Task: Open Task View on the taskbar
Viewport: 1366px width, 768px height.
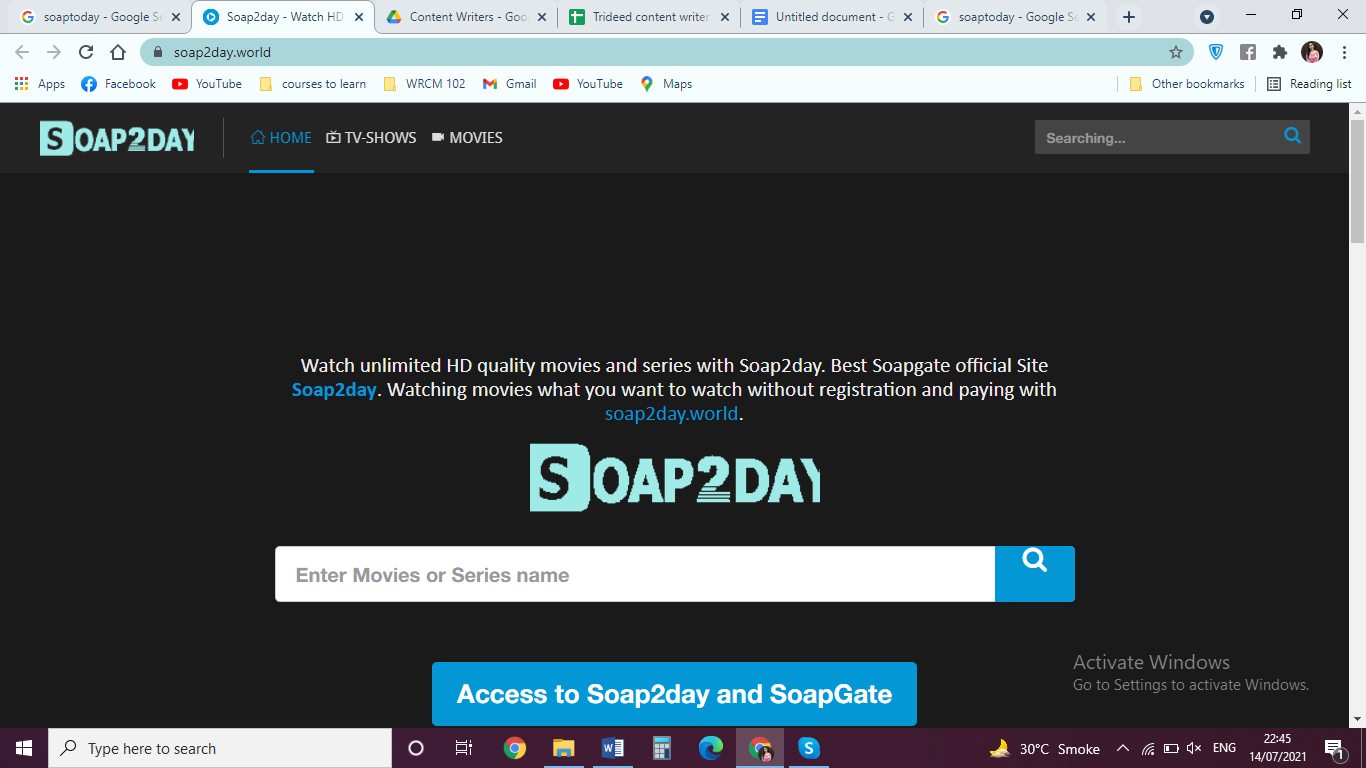Action: coord(464,748)
